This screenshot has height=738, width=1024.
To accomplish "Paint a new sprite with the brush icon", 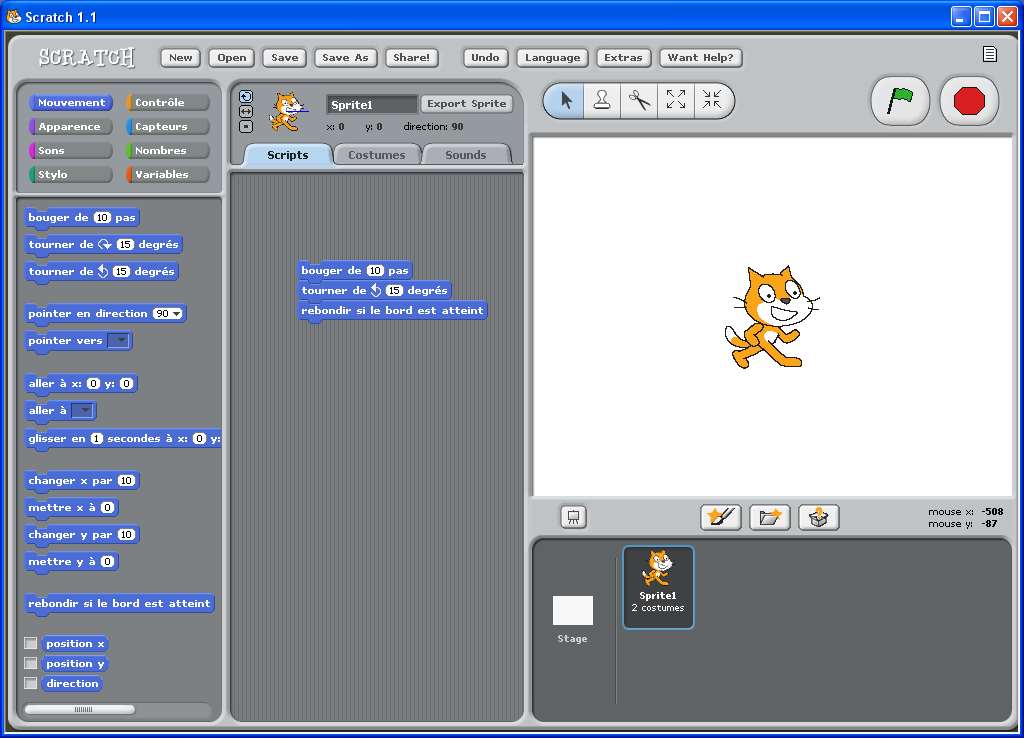I will [x=720, y=517].
